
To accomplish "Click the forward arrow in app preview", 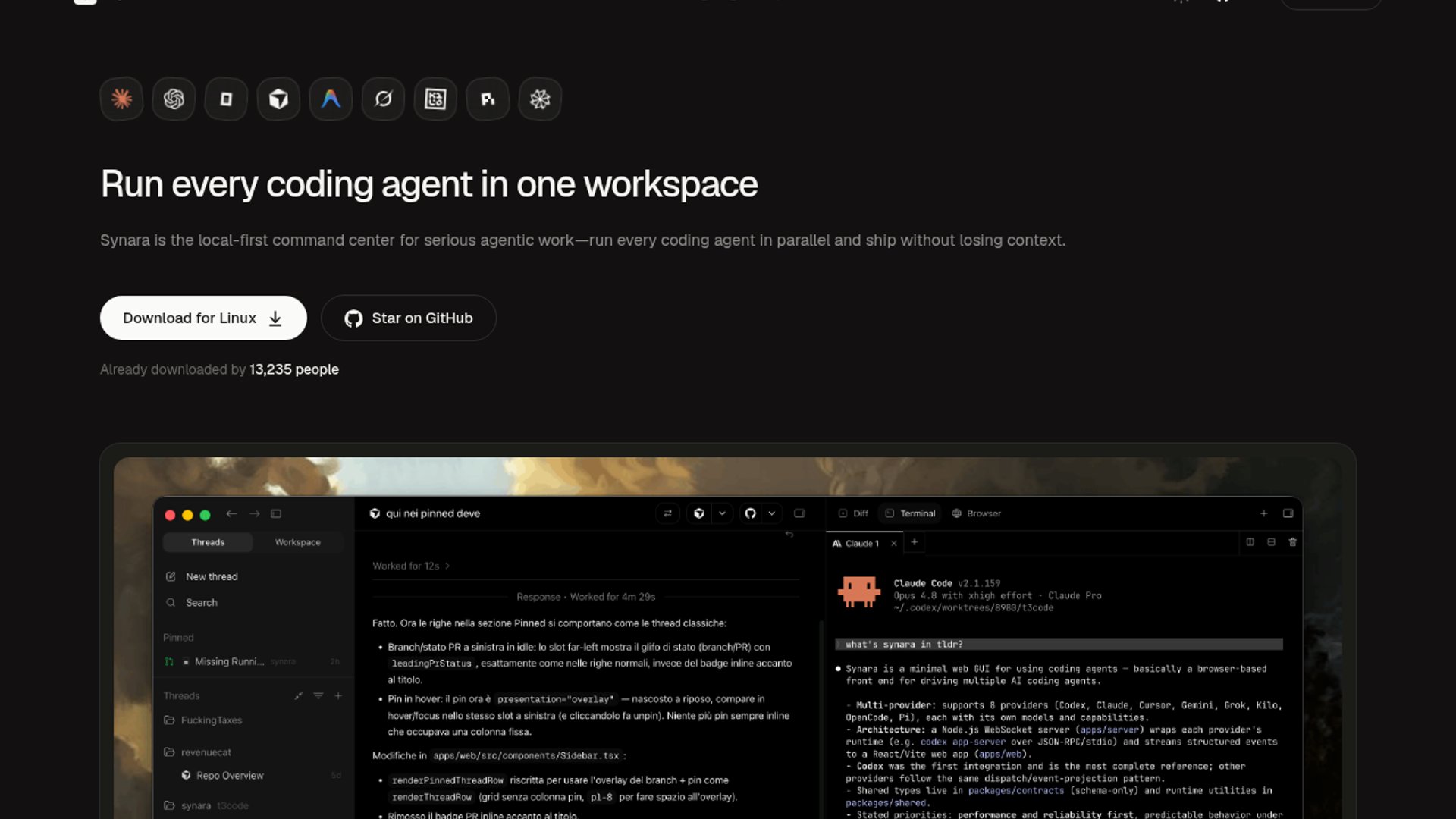I will coord(254,514).
